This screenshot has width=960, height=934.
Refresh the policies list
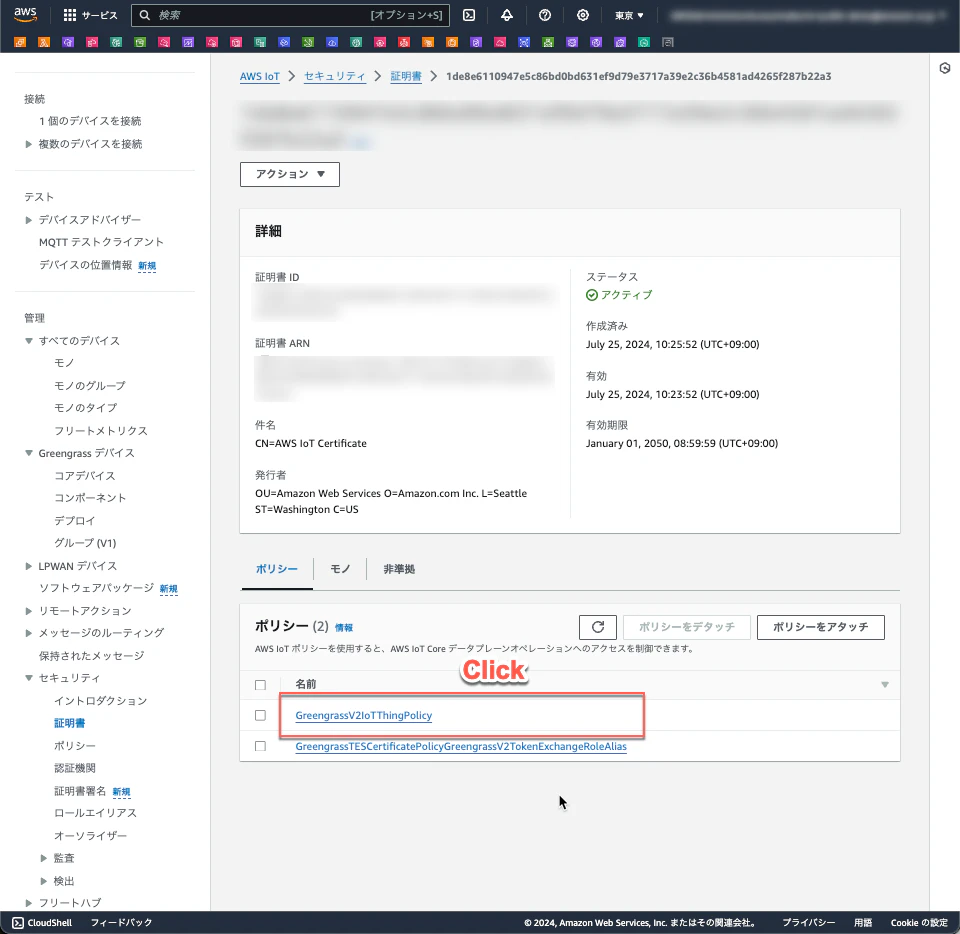point(598,627)
